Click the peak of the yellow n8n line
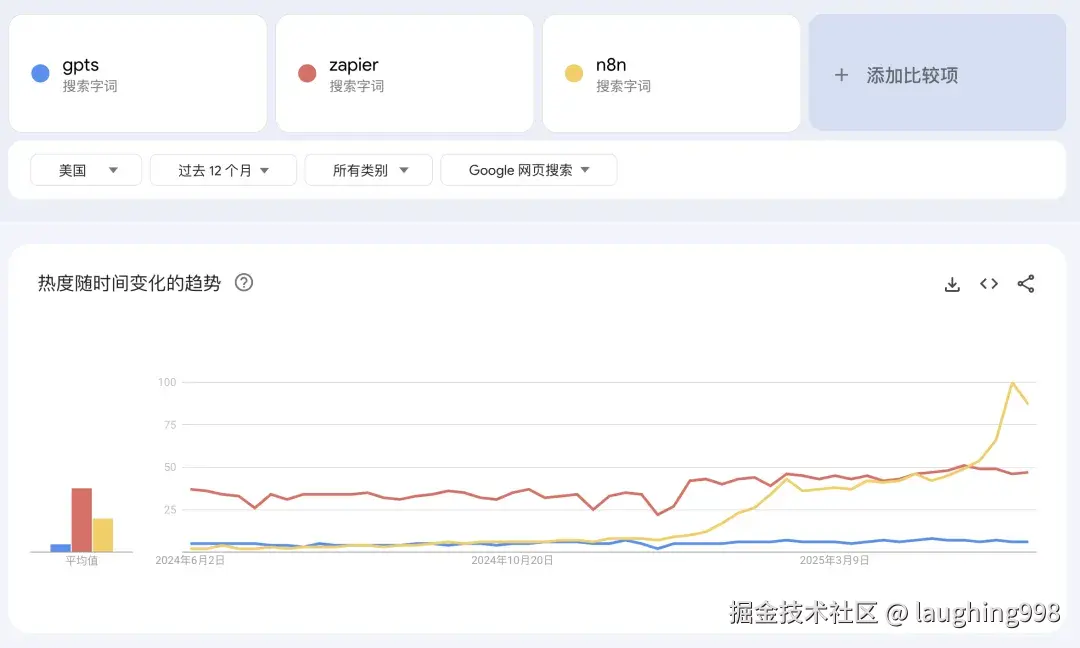 tap(1013, 382)
